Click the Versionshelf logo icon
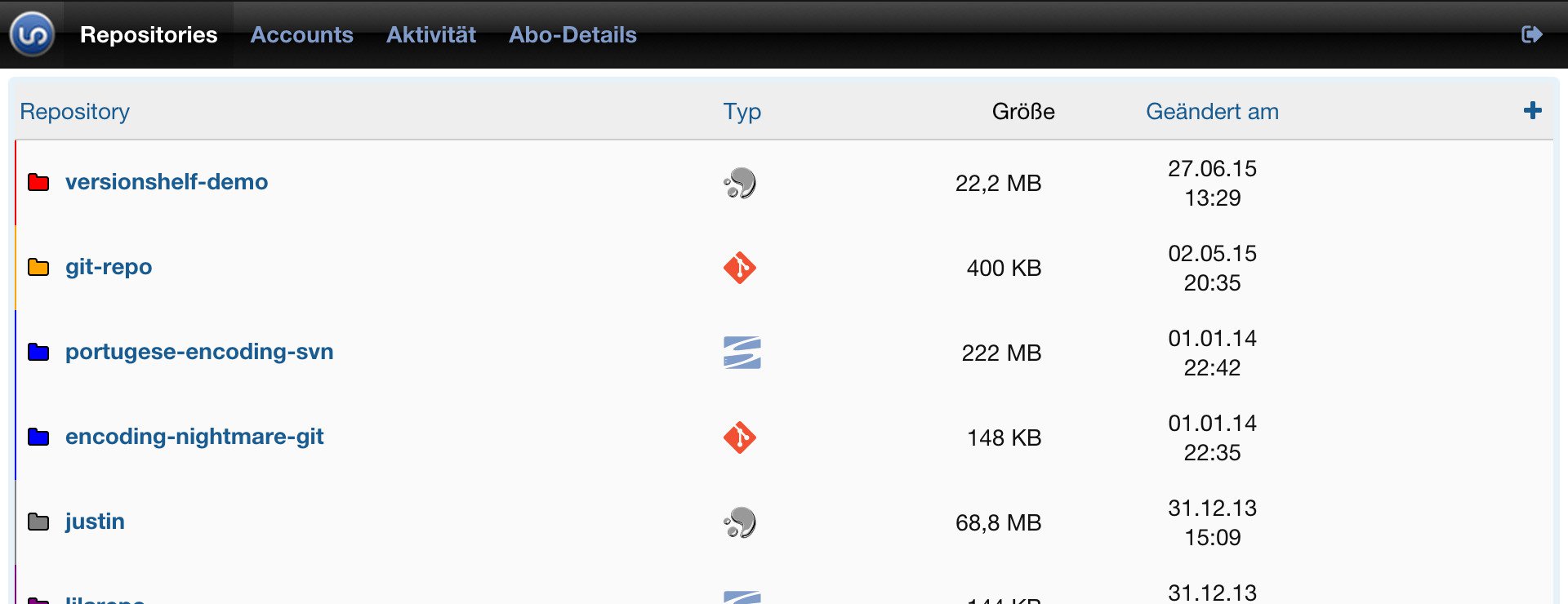The width and height of the screenshot is (1568, 604). point(32,34)
